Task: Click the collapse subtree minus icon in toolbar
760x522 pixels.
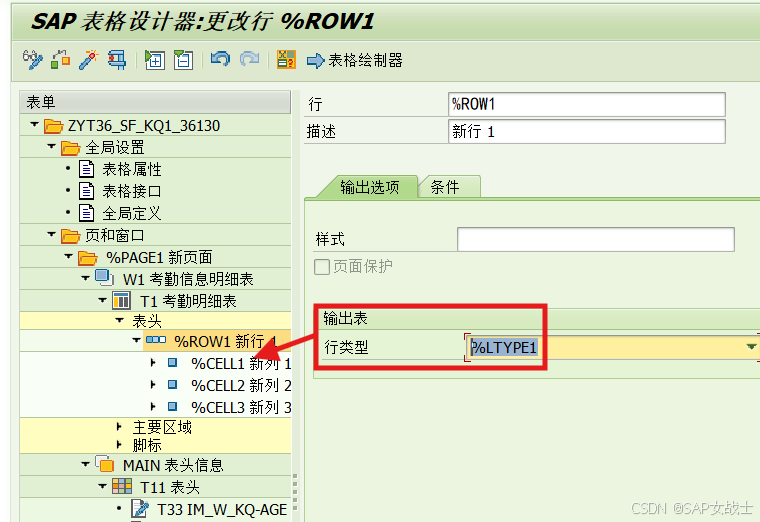Action: (183, 60)
